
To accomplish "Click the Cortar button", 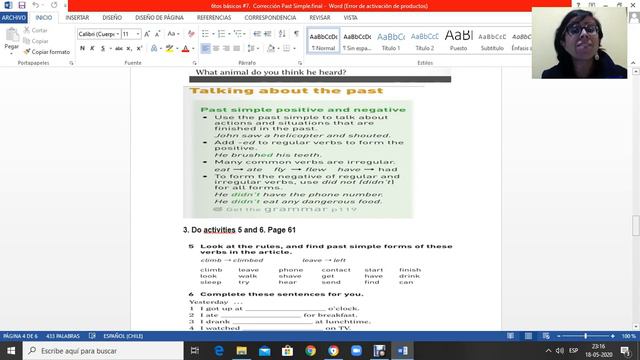I will (x=36, y=30).
